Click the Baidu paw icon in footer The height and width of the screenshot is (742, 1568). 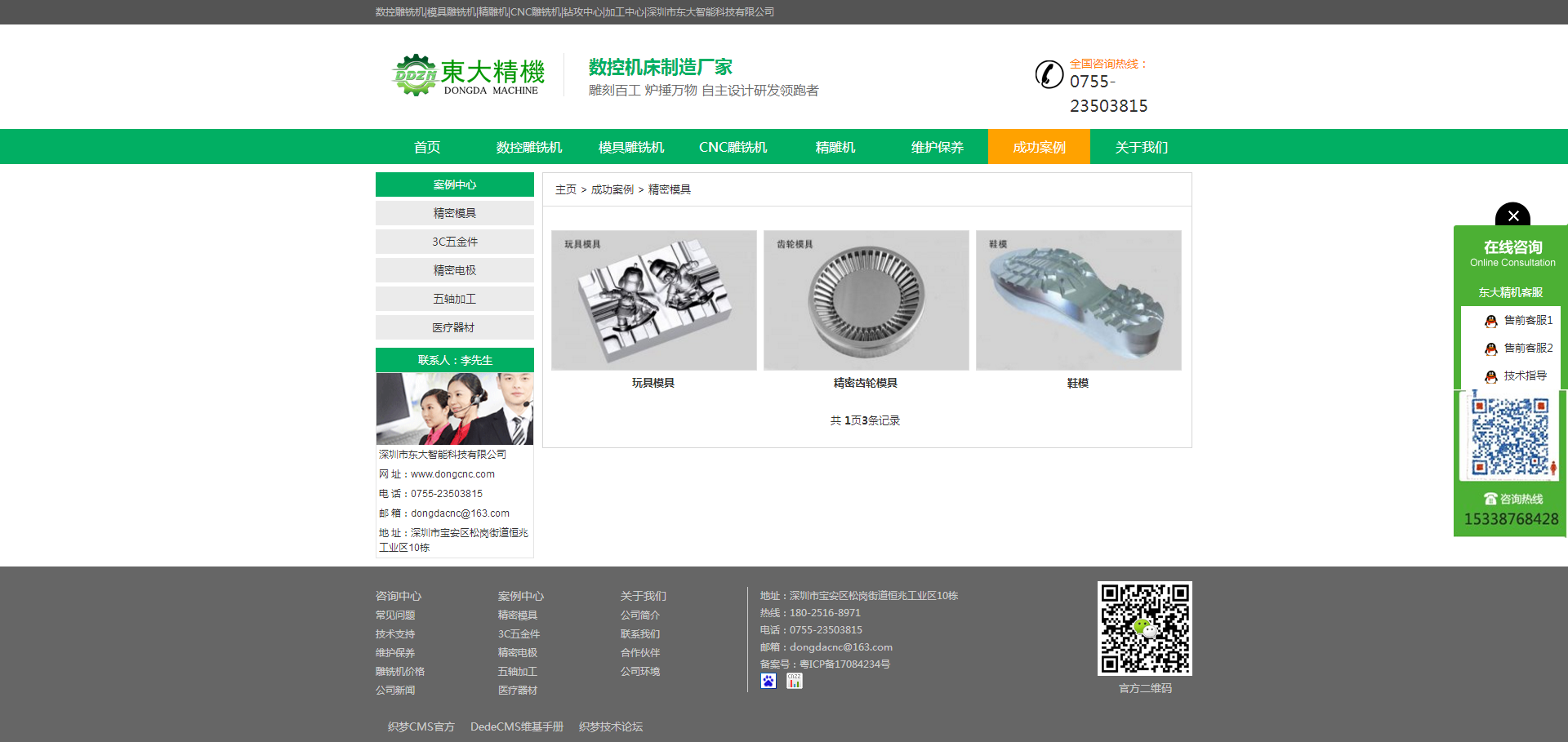pos(768,681)
